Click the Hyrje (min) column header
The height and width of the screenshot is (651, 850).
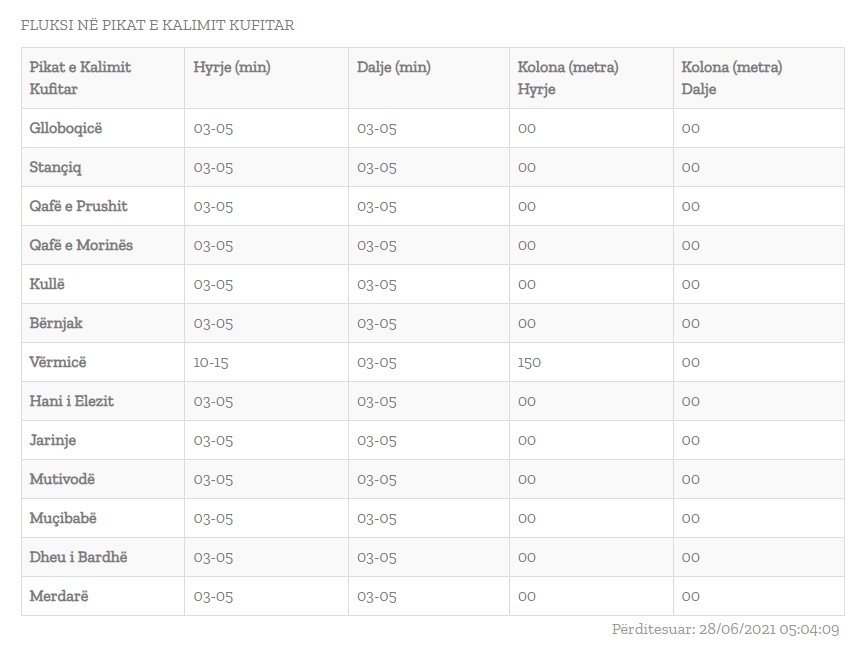click(232, 68)
